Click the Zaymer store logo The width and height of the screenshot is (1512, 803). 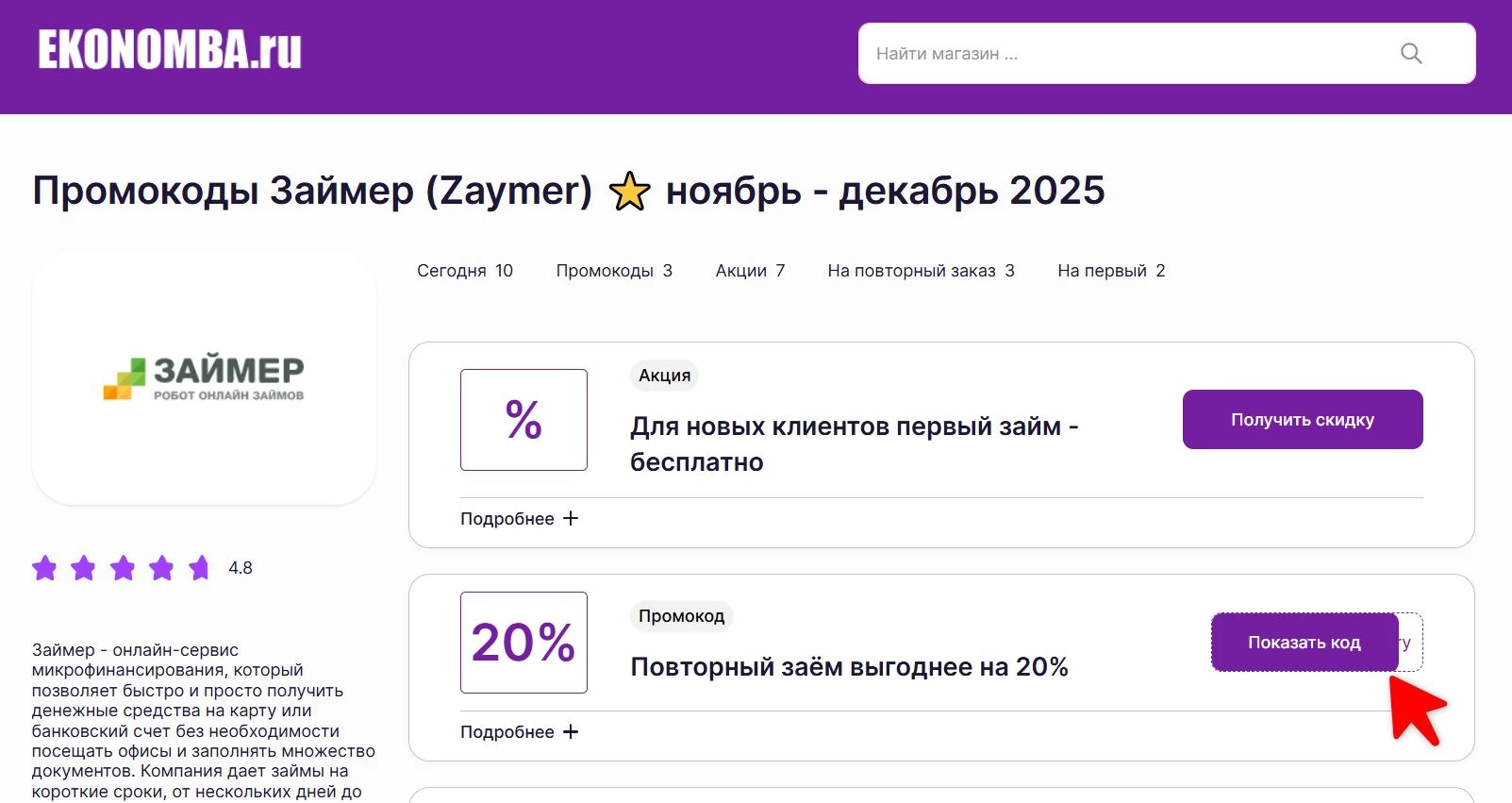204,376
